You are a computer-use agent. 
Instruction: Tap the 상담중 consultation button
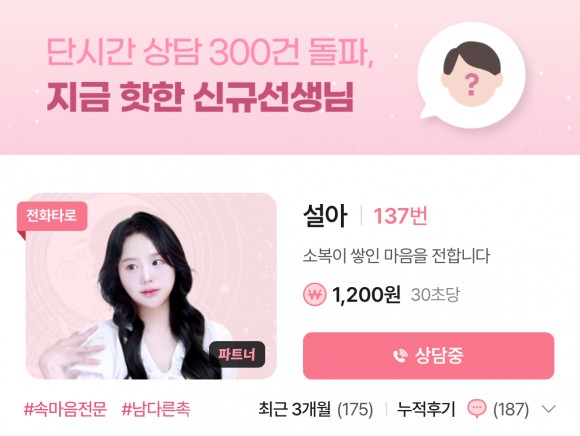coord(428,356)
